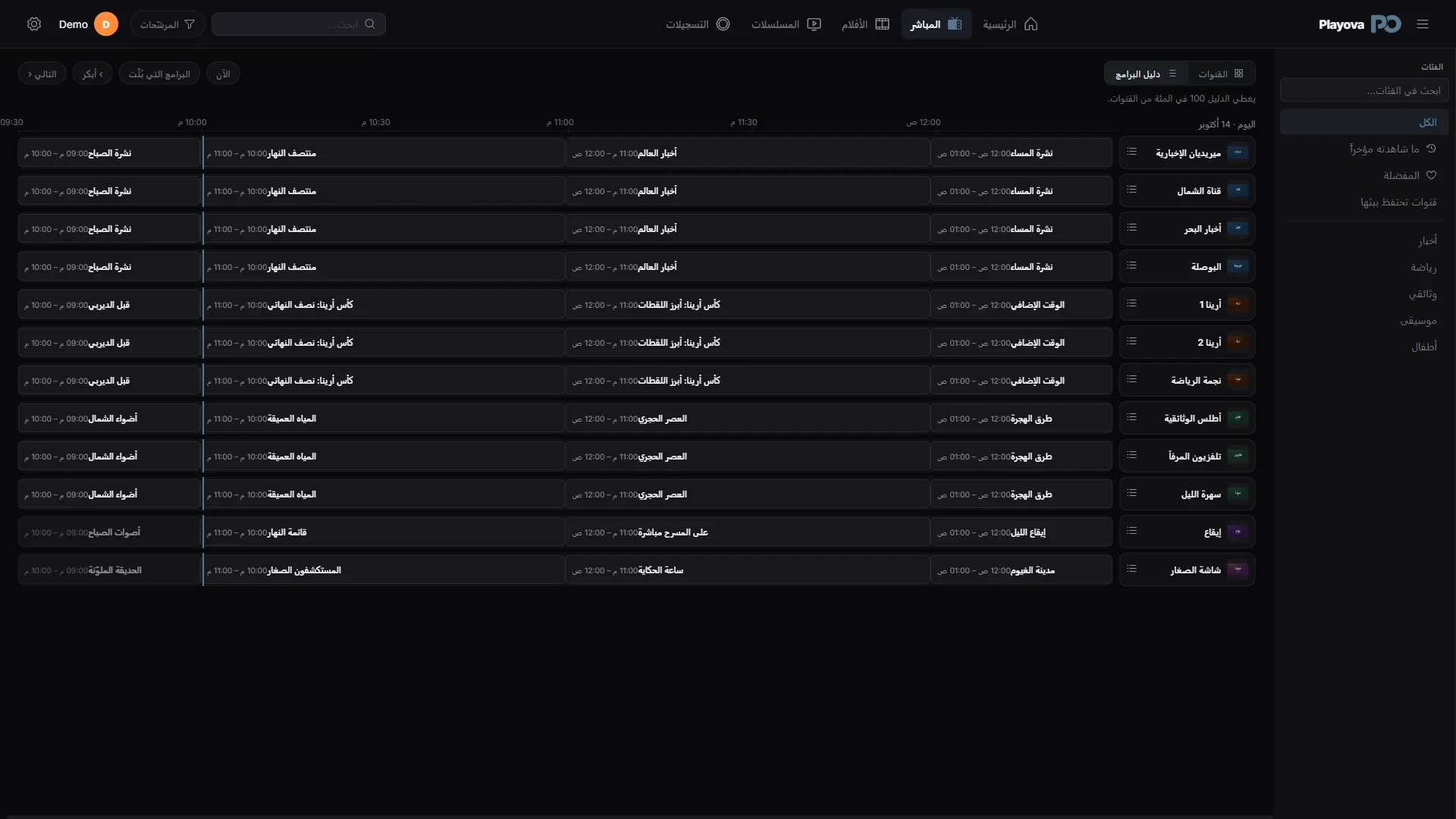Select رياضة category
This screenshot has width=1456, height=819.
(1364, 267)
